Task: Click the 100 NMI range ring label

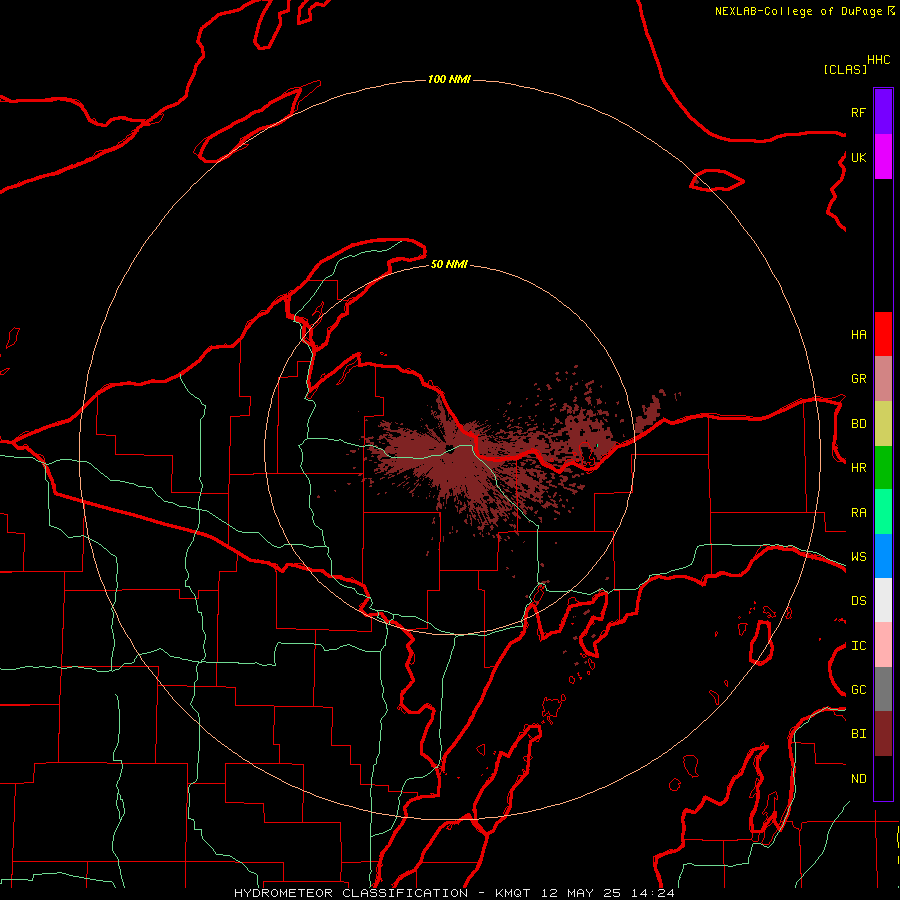Action: point(449,79)
